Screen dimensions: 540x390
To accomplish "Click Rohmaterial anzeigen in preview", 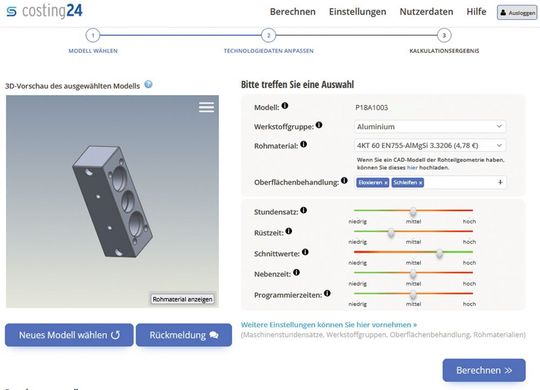I will (183, 299).
